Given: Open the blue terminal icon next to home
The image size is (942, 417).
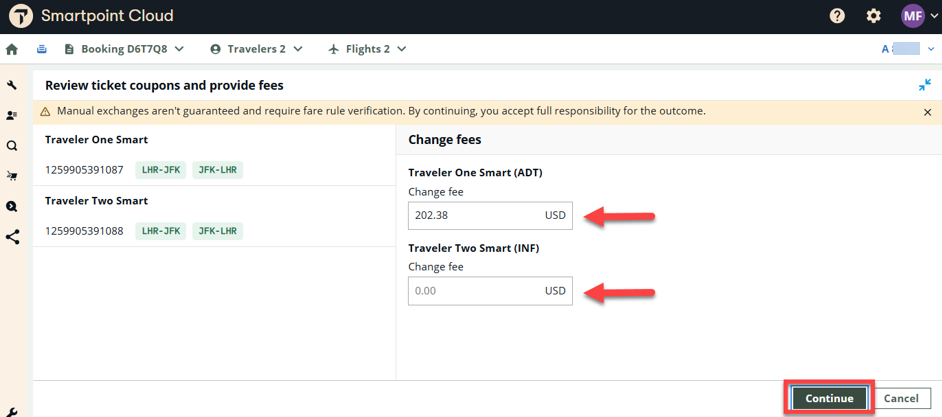Looking at the screenshot, I should 42,49.
